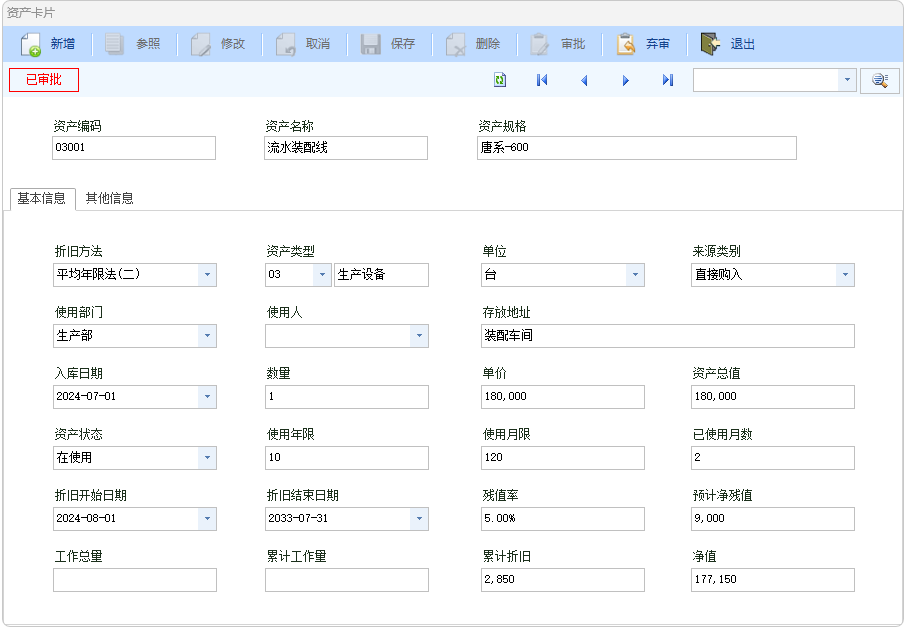Click the empty 累计工作量 field
The image size is (906, 629).
tap(347, 580)
